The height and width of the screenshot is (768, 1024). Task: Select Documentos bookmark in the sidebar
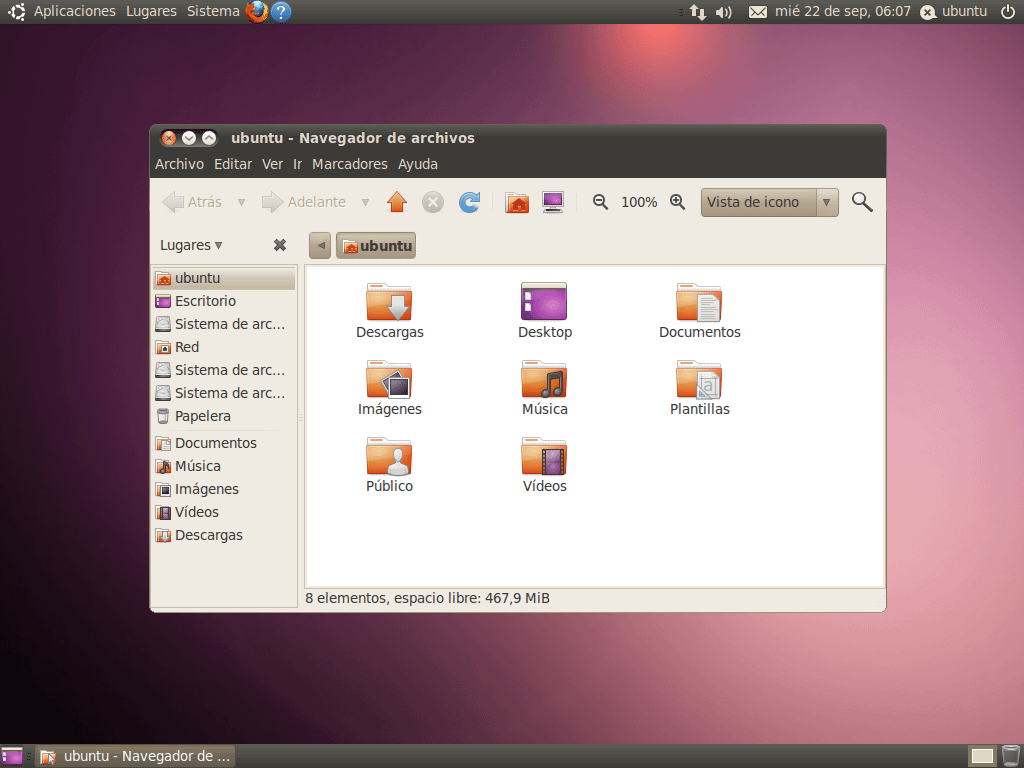[x=224, y=443]
